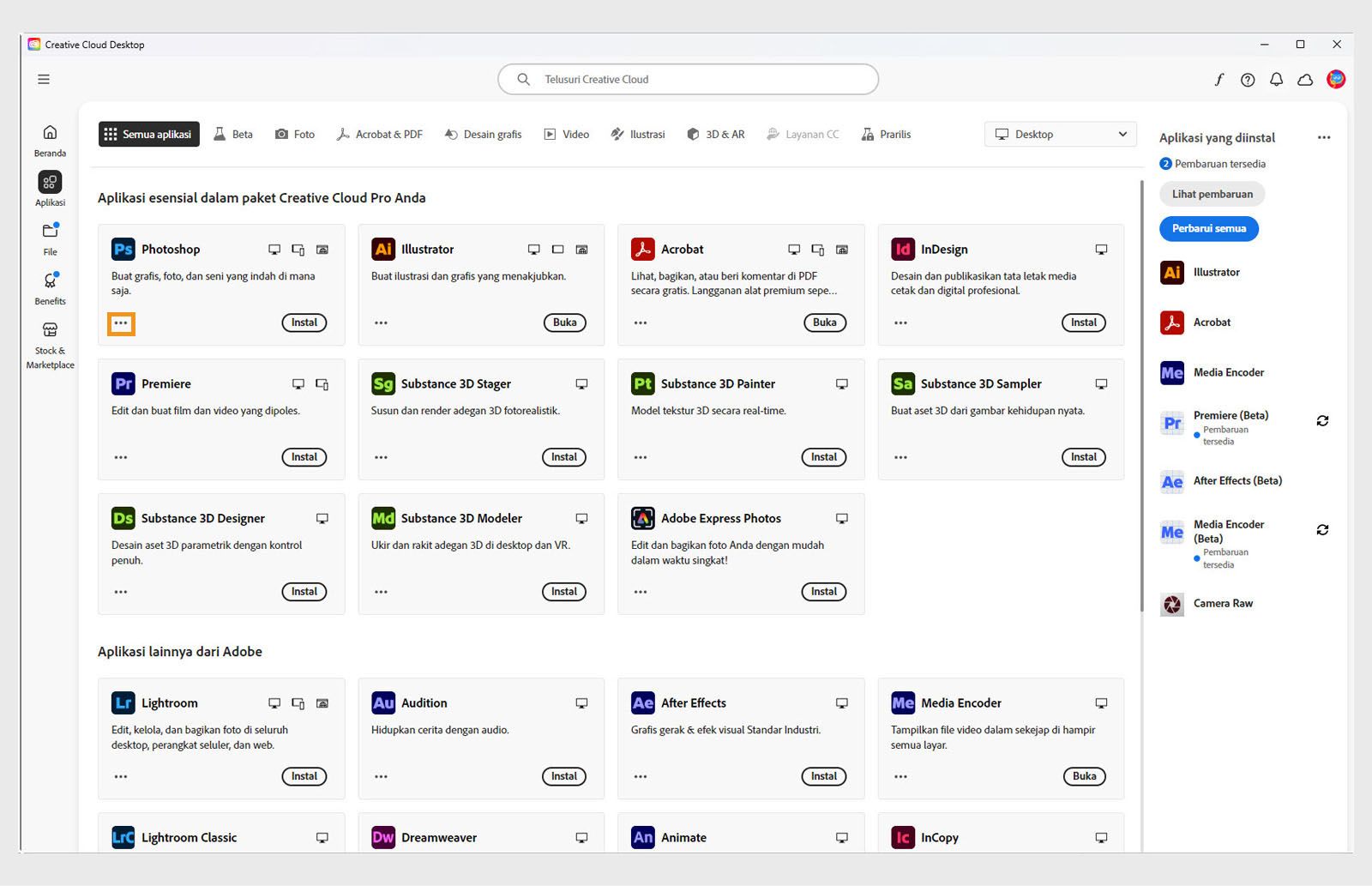The height and width of the screenshot is (886, 1372).
Task: Open more options for Photoshop card
Action: pyautogui.click(x=121, y=323)
